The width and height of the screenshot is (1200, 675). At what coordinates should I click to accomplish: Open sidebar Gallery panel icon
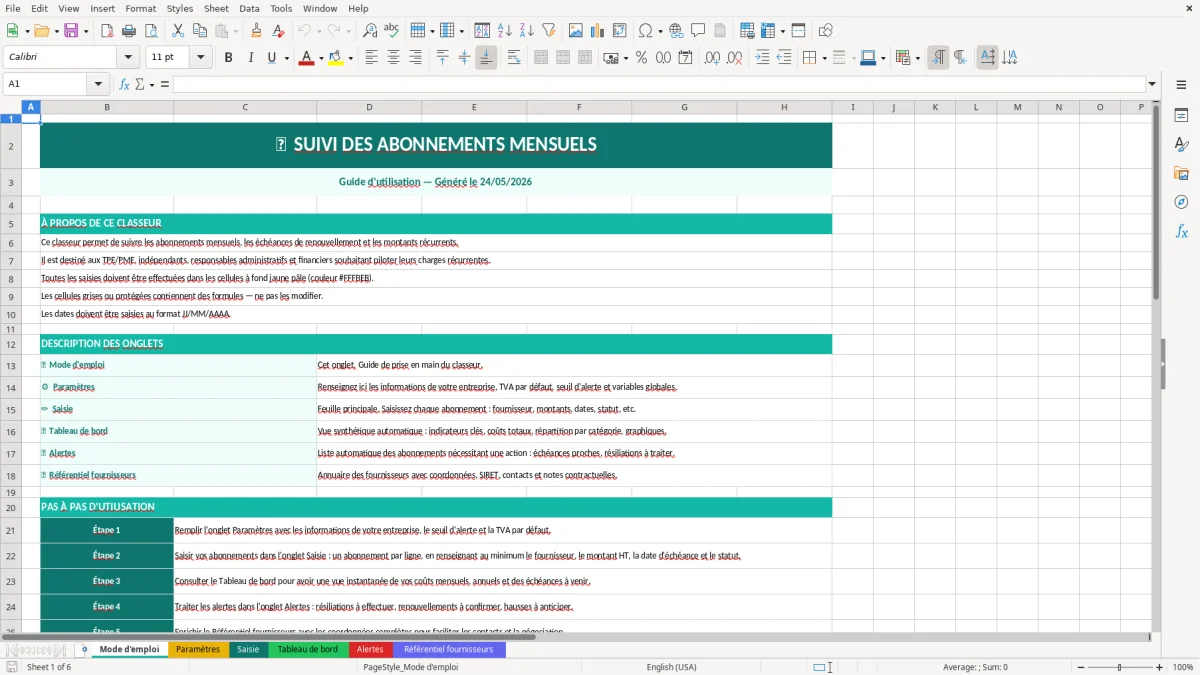[x=1181, y=173]
